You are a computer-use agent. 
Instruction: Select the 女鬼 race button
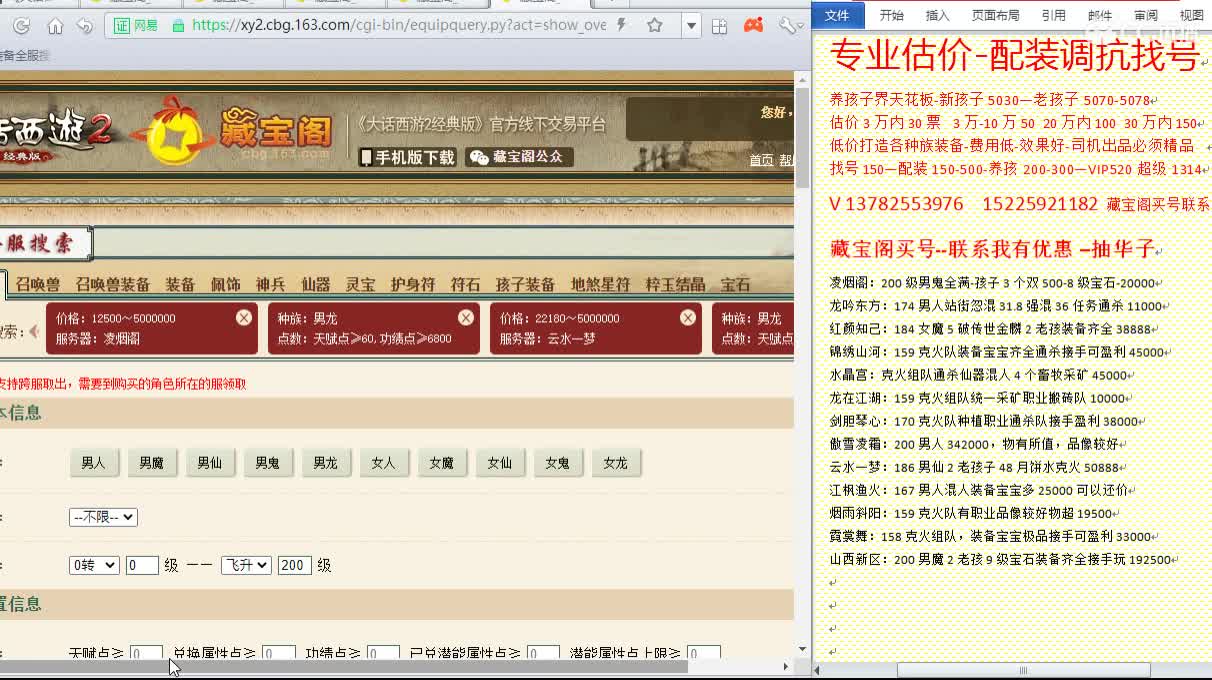tap(557, 463)
